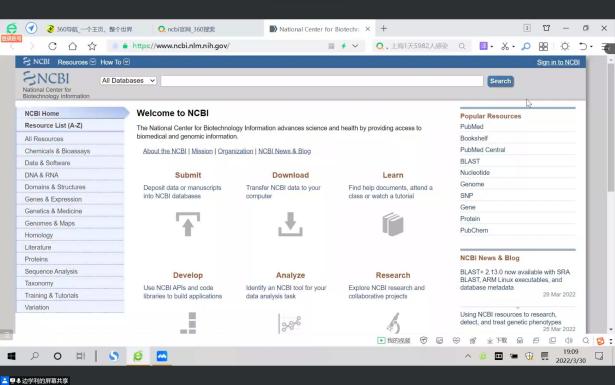
Task: Open PubChem in Popular Resources
Action: [x=474, y=230]
